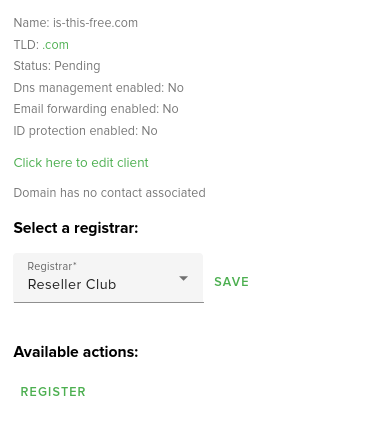The height and width of the screenshot is (421, 373).
Task: Expand the Registrar dropdown arrow
Action: pos(183,278)
